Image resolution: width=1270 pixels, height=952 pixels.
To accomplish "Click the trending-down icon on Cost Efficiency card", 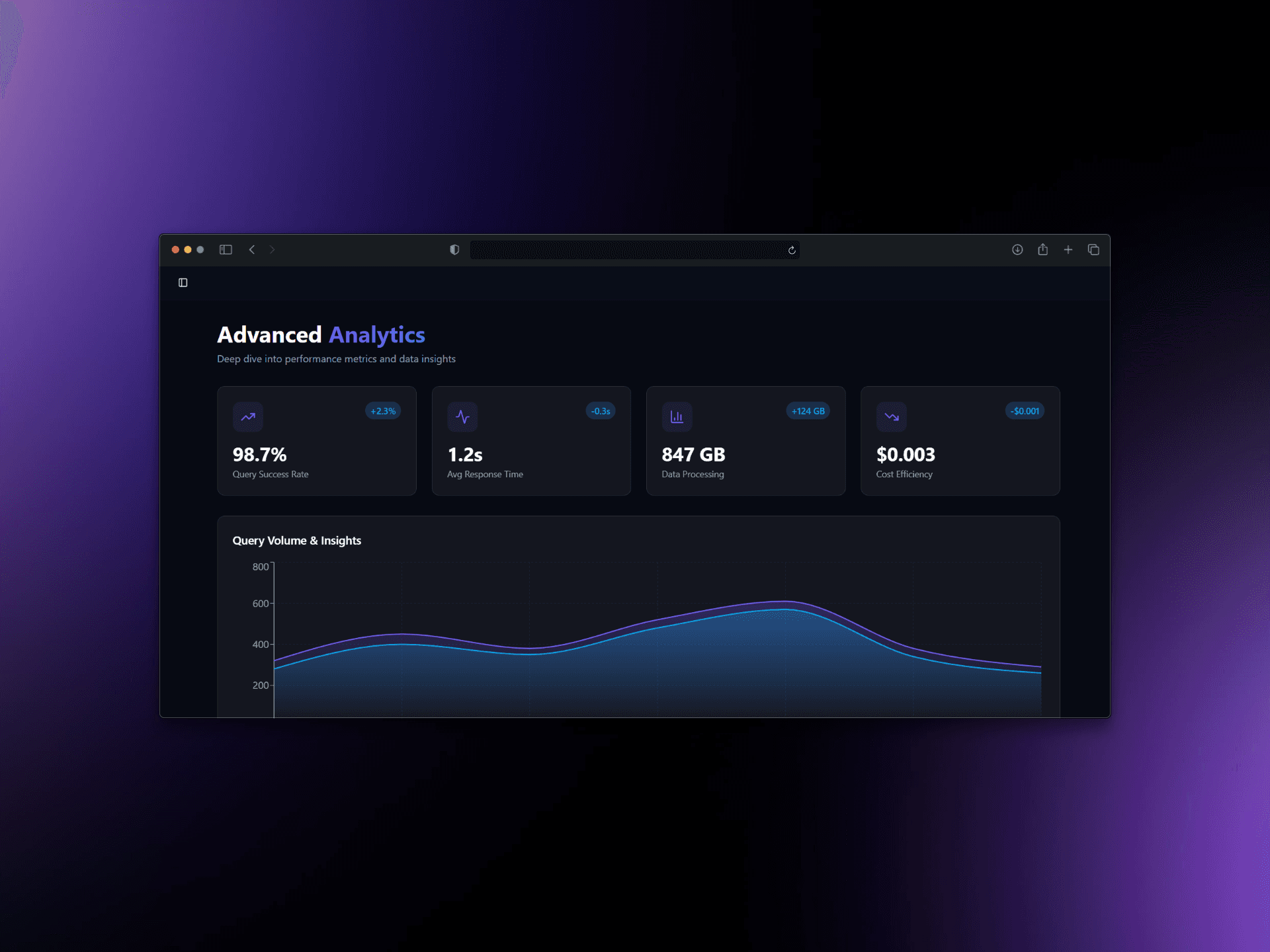I will click(891, 416).
